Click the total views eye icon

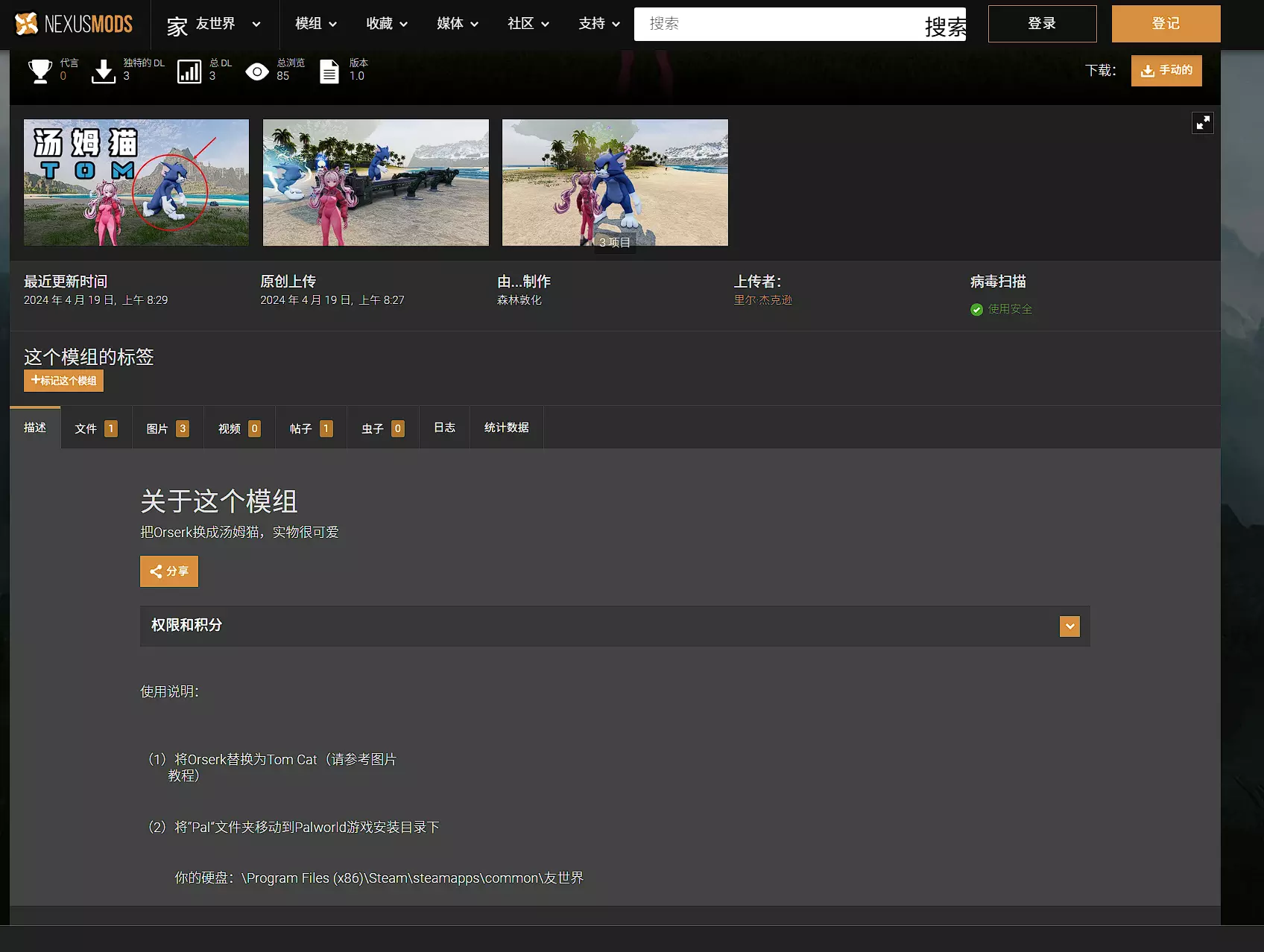(x=257, y=72)
